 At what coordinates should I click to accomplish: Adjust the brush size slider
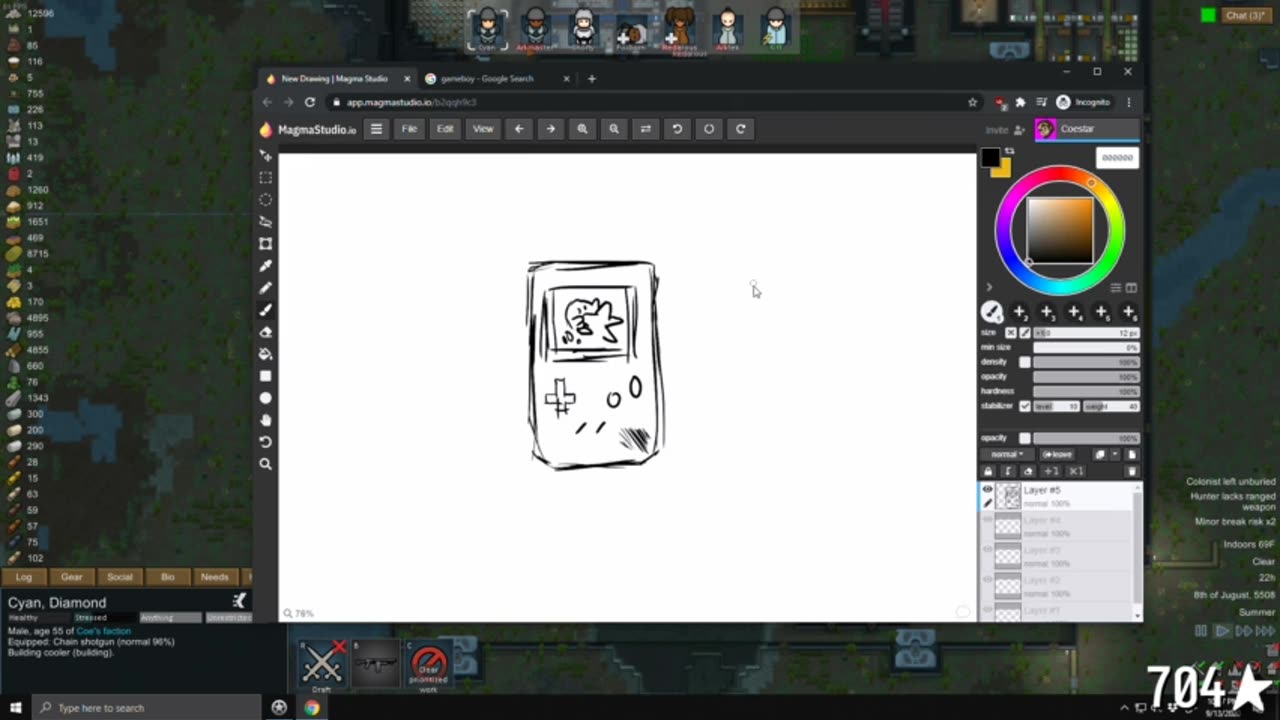pyautogui.click(x=1086, y=332)
